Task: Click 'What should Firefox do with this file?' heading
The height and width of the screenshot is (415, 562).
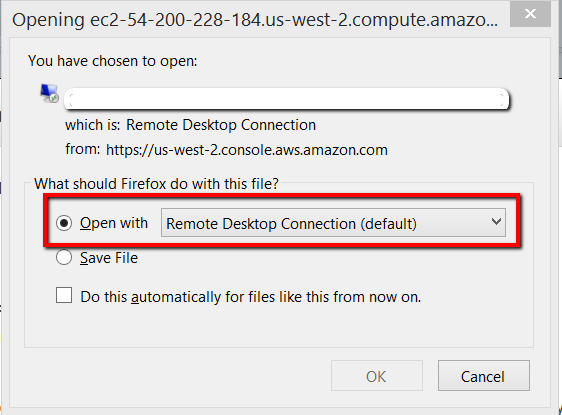Action: click(156, 183)
